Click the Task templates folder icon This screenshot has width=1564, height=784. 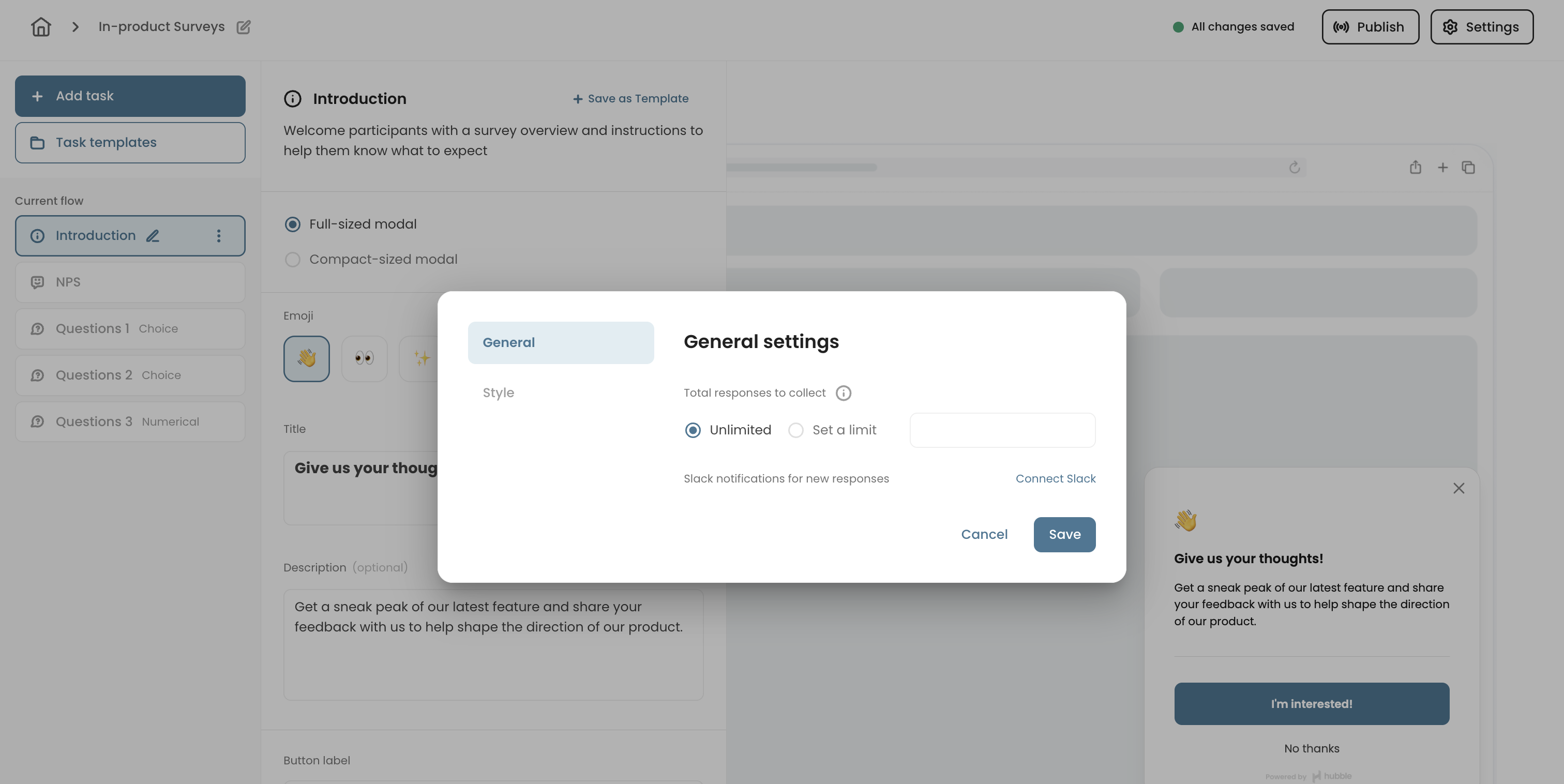pyautogui.click(x=37, y=143)
